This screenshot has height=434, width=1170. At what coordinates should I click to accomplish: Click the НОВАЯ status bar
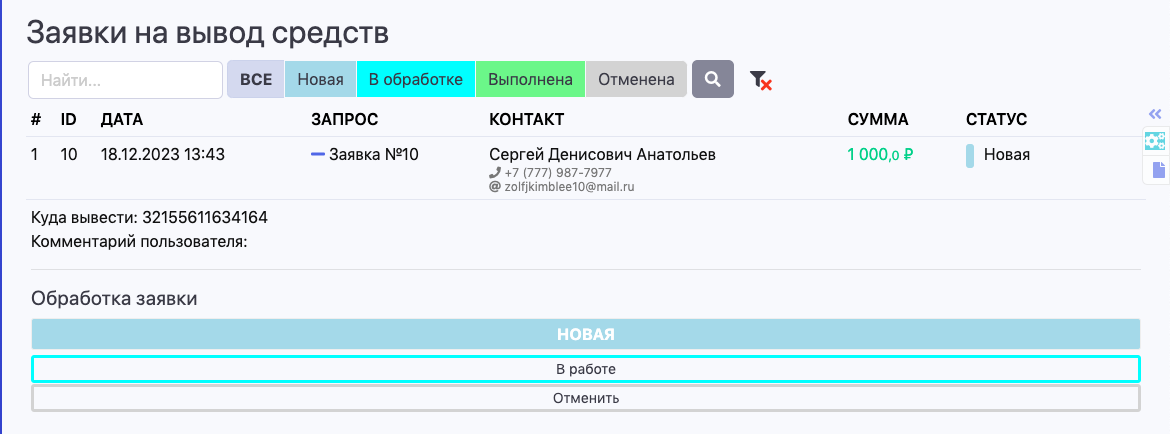(x=585, y=334)
